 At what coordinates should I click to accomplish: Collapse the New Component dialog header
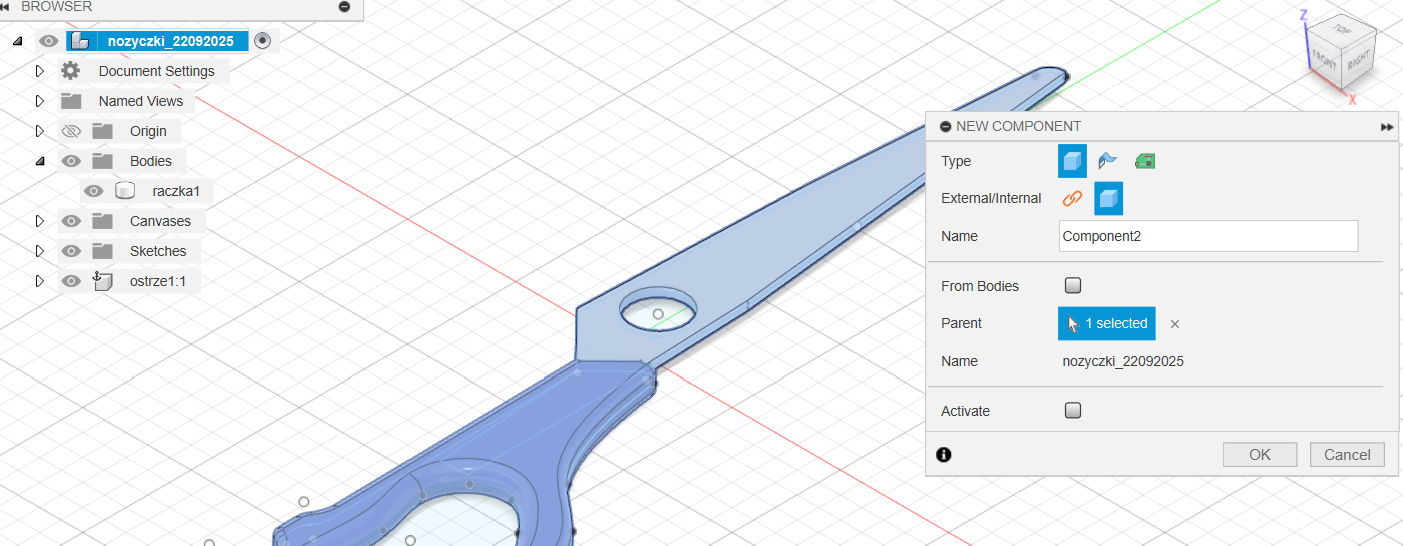(945, 127)
